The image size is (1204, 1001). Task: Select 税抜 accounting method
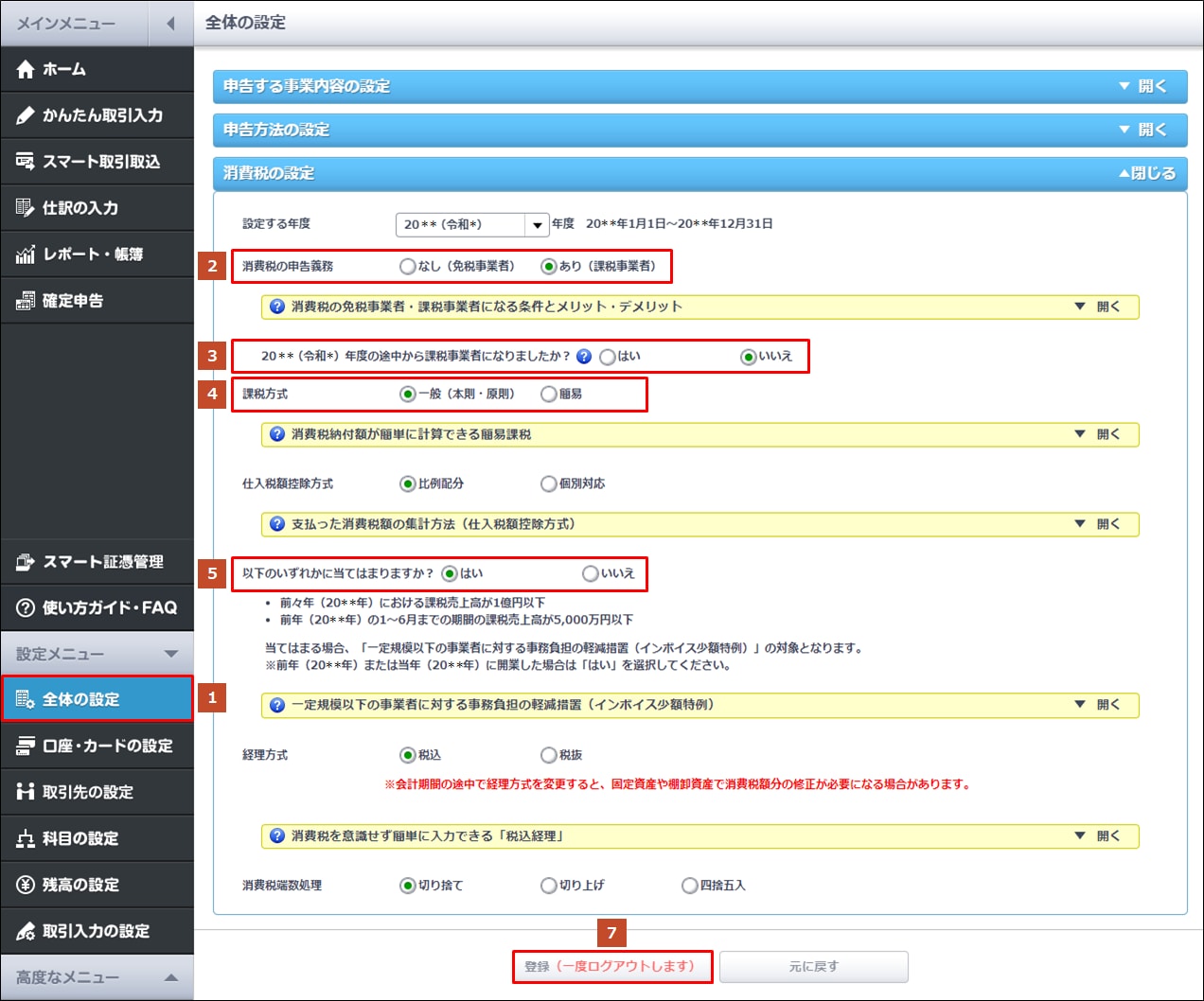point(548,755)
